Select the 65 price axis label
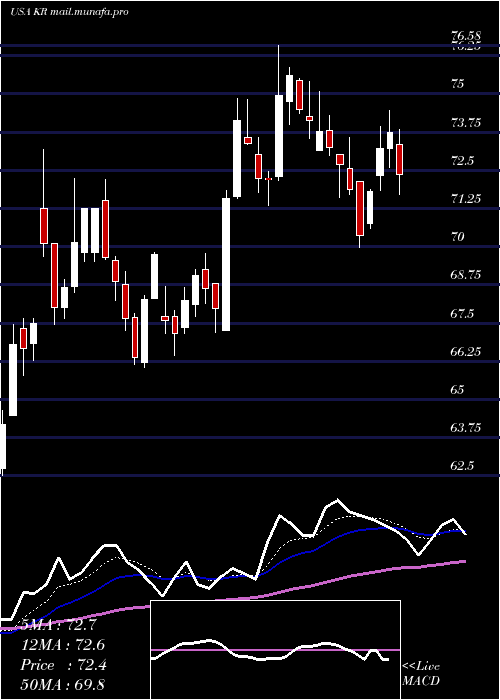Screen dimensions: 500x700 pos(458,390)
